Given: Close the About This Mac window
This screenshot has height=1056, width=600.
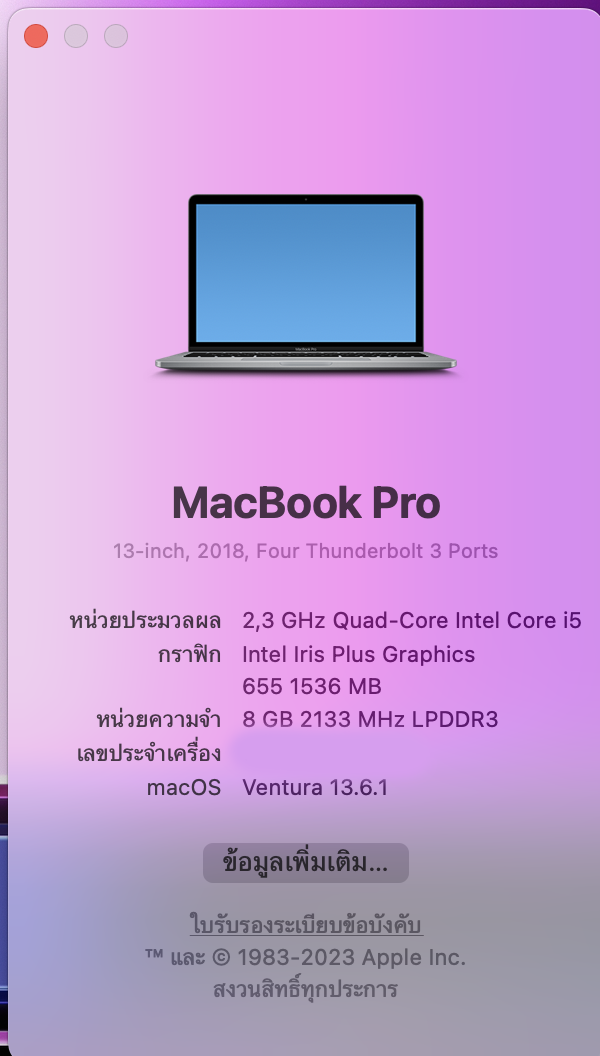Looking at the screenshot, I should (x=36, y=36).
